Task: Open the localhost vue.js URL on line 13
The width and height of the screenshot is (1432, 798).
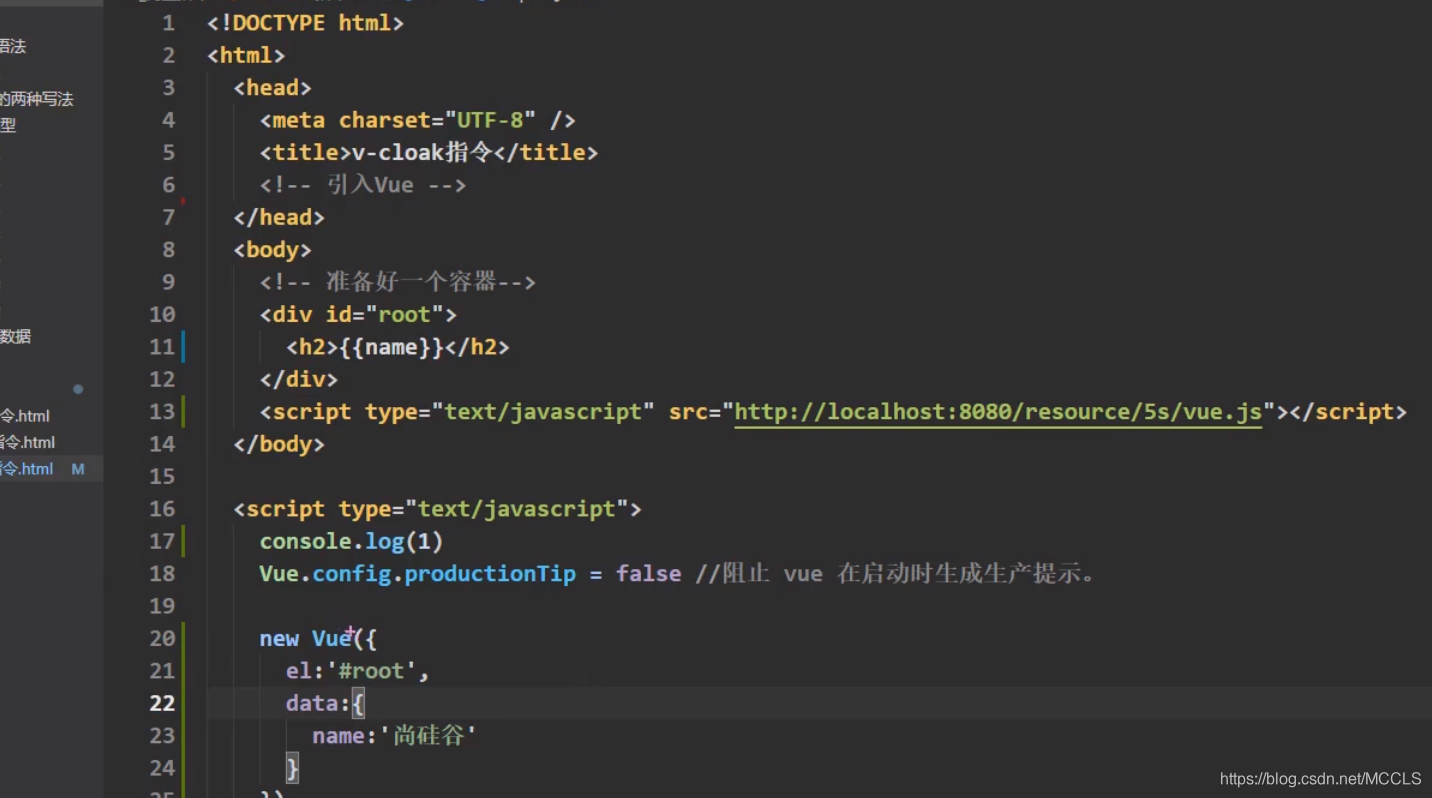Action: point(998,412)
